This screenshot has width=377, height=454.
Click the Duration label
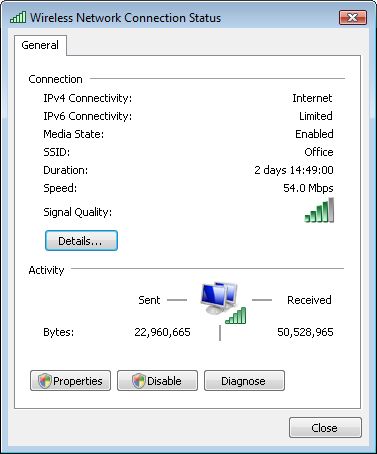66,170
